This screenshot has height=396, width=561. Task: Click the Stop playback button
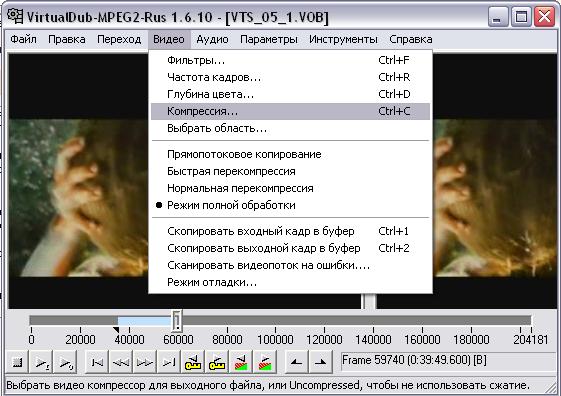17,362
